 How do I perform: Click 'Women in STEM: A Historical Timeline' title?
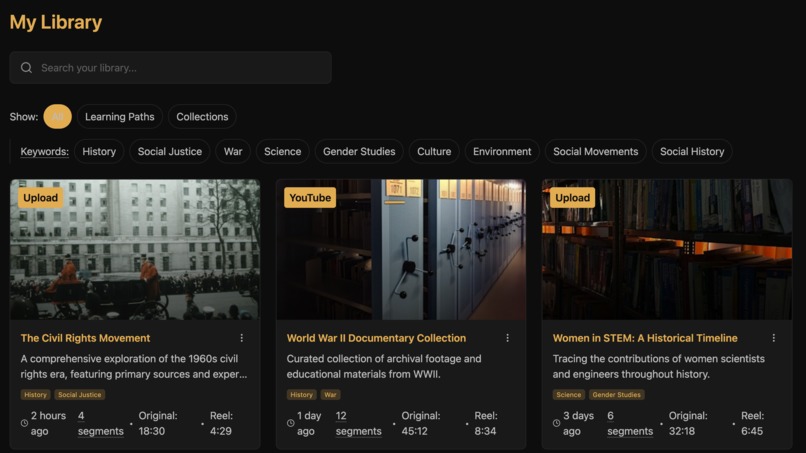click(x=645, y=338)
